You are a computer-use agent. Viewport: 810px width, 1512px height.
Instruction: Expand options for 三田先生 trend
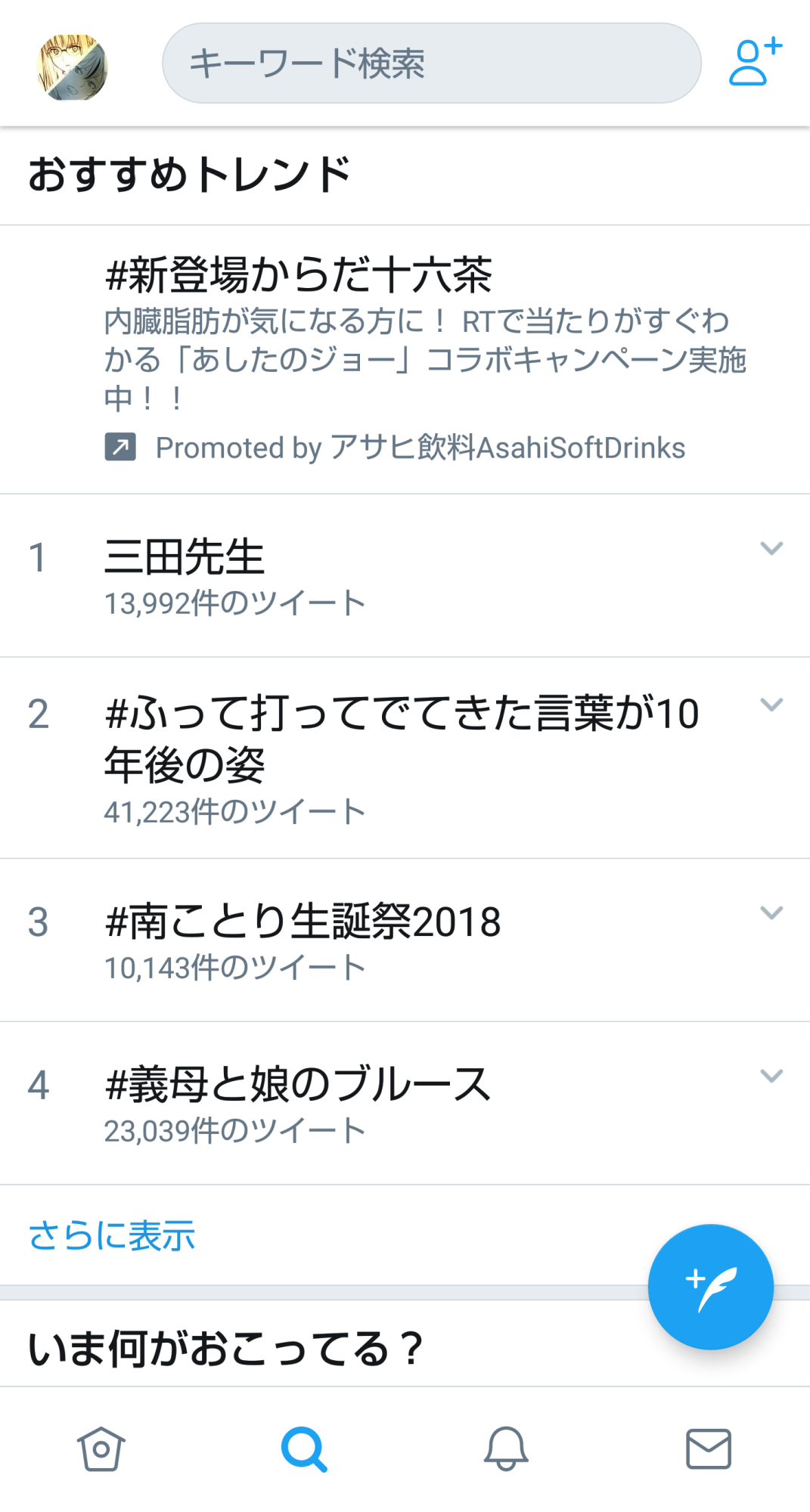tap(771, 548)
